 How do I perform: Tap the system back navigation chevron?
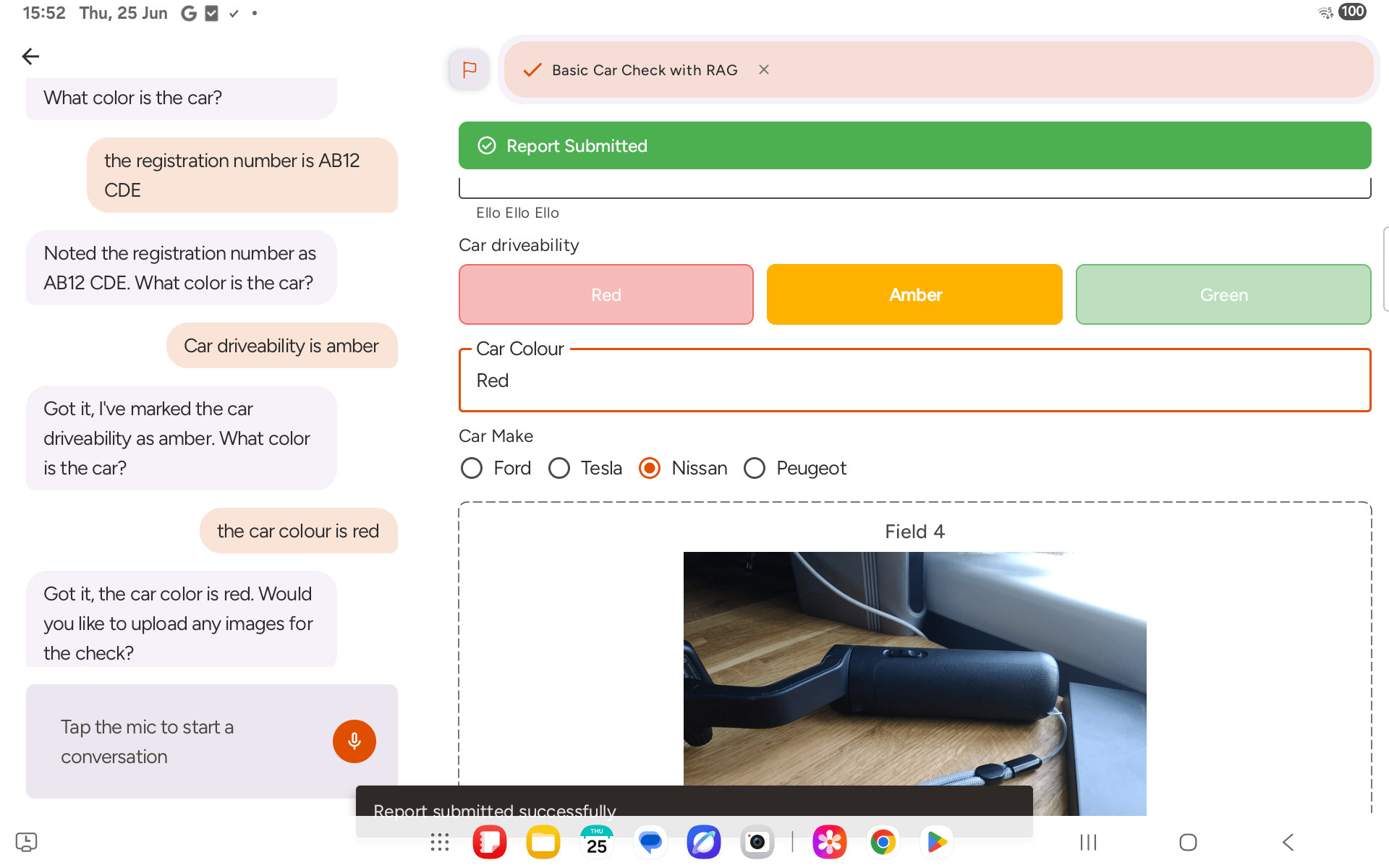point(1288,842)
